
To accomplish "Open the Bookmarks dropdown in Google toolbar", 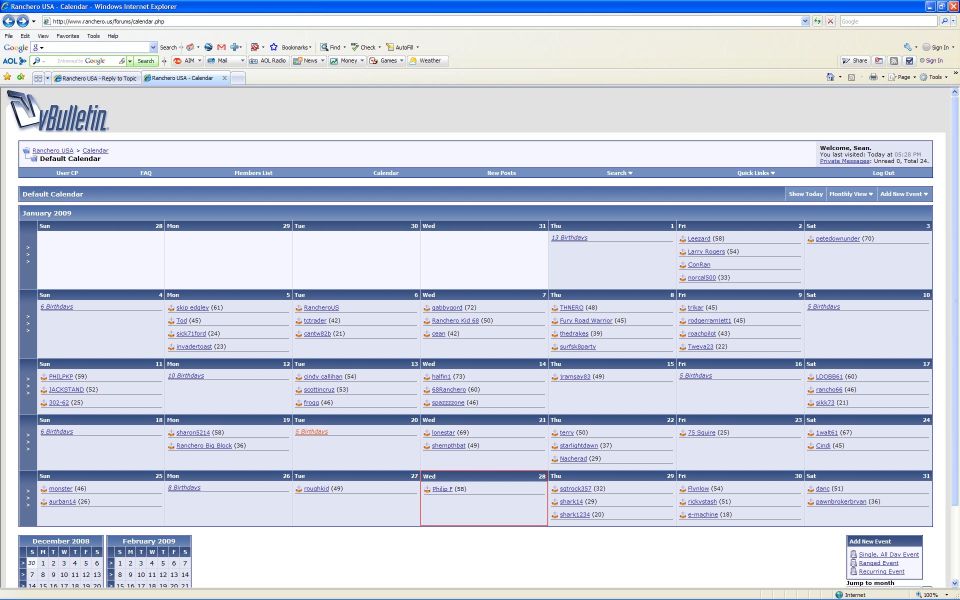I will pos(311,47).
